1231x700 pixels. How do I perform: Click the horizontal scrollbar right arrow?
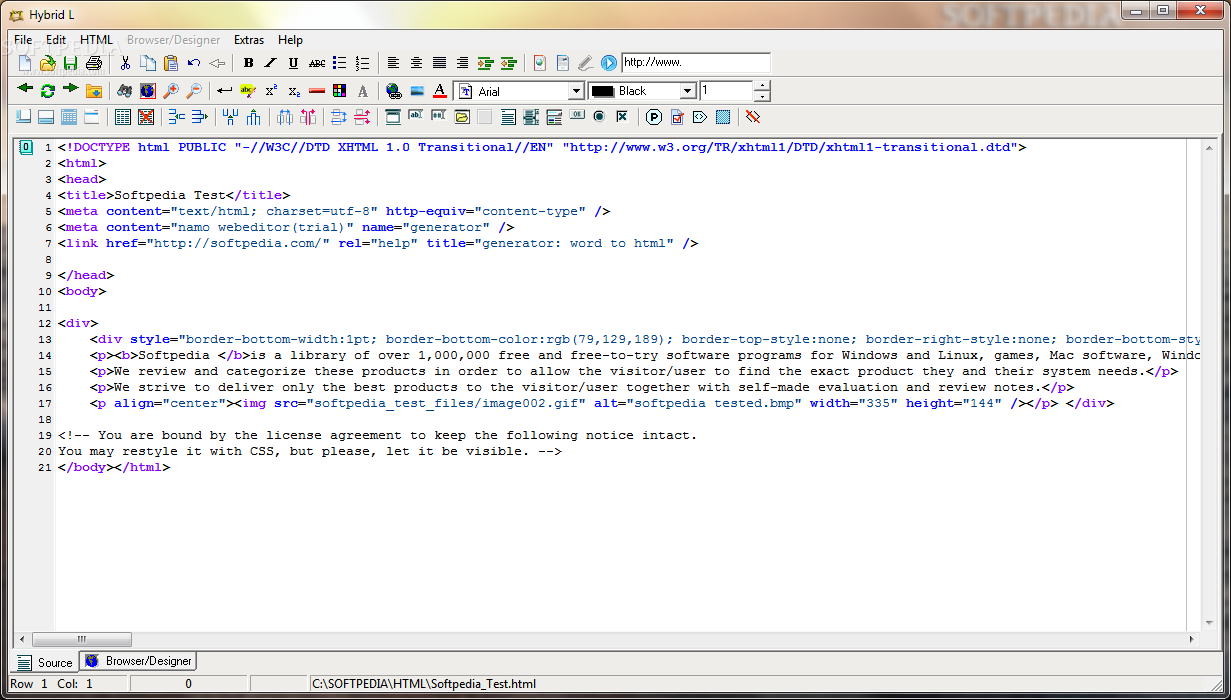click(x=1191, y=639)
